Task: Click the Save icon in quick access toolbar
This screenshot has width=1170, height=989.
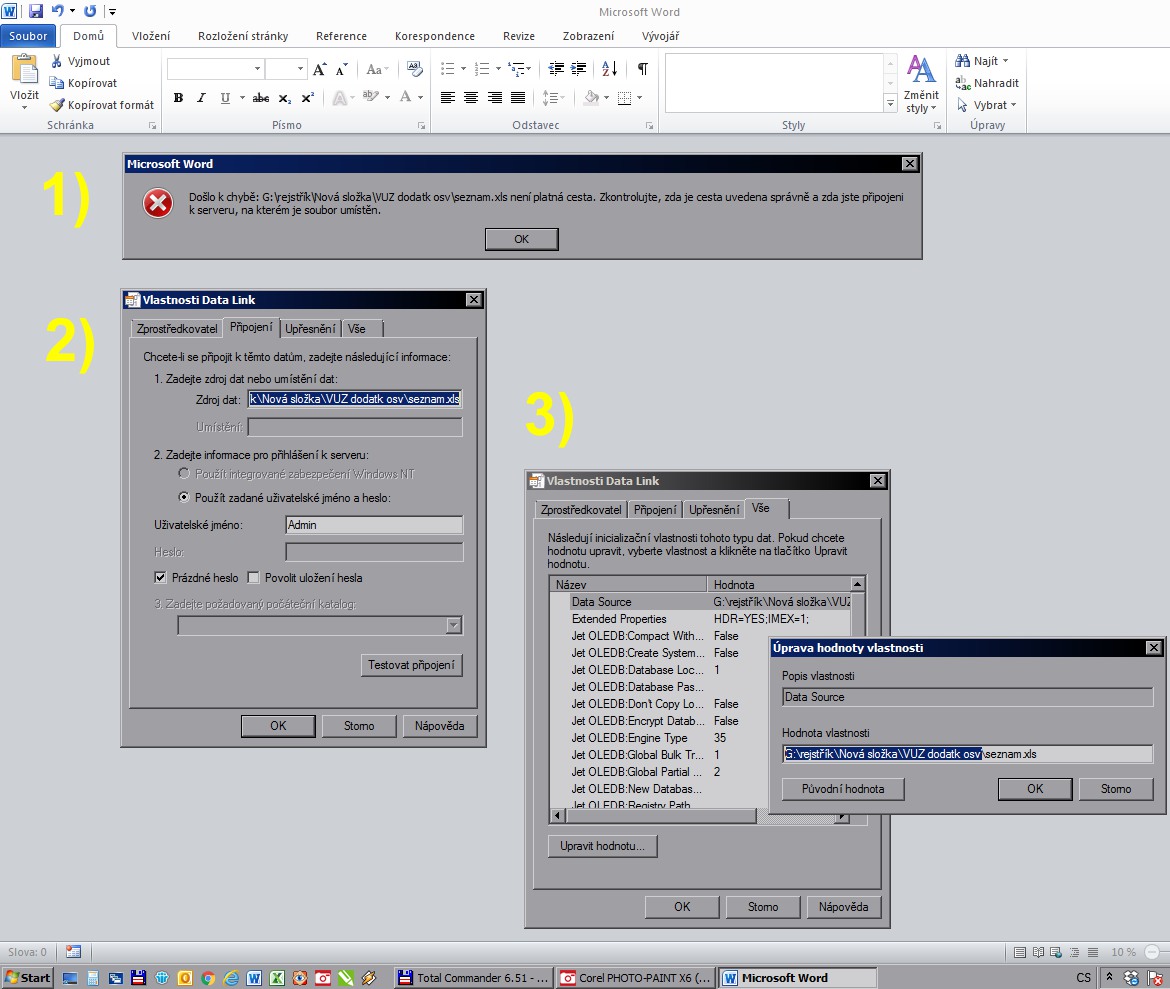Action: pyautogui.click(x=36, y=11)
